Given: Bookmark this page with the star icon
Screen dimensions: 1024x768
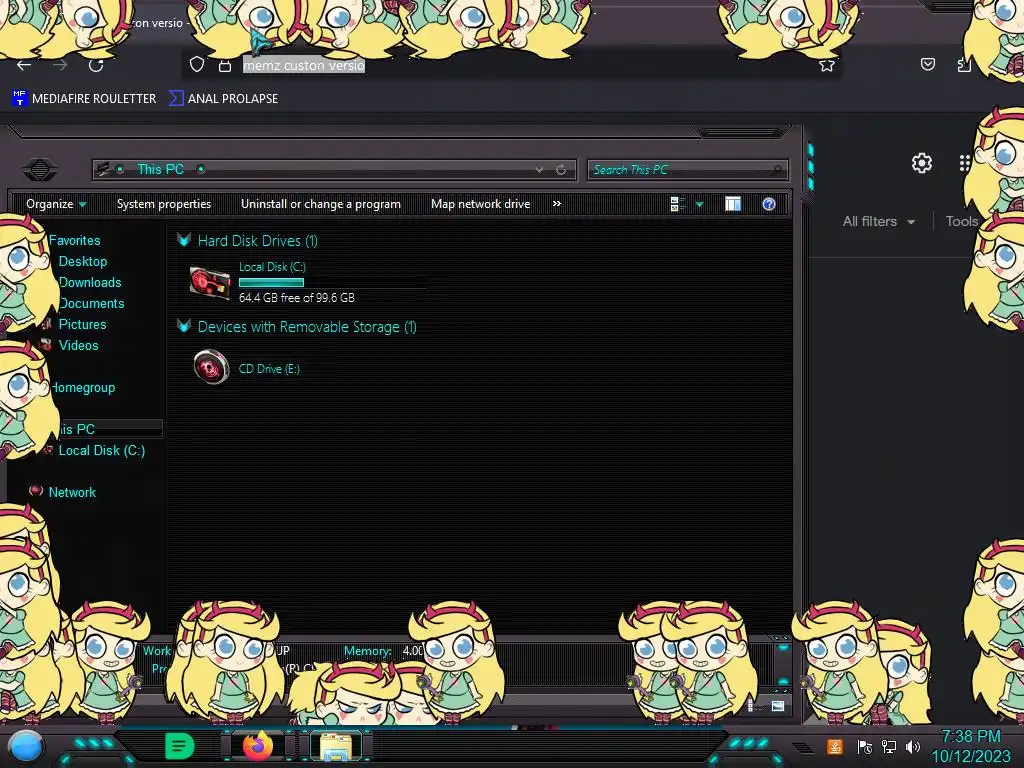Looking at the screenshot, I should click(x=827, y=65).
